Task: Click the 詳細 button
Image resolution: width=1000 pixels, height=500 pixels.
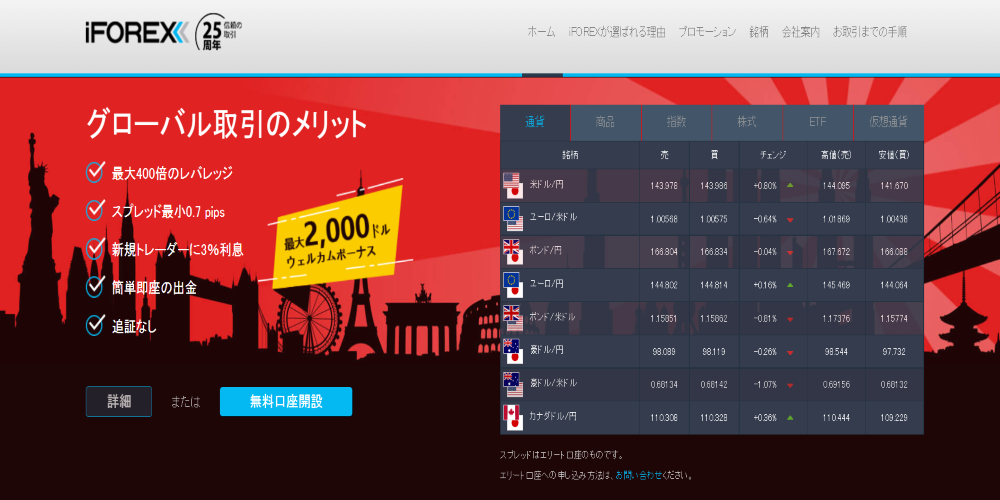Action: click(119, 401)
